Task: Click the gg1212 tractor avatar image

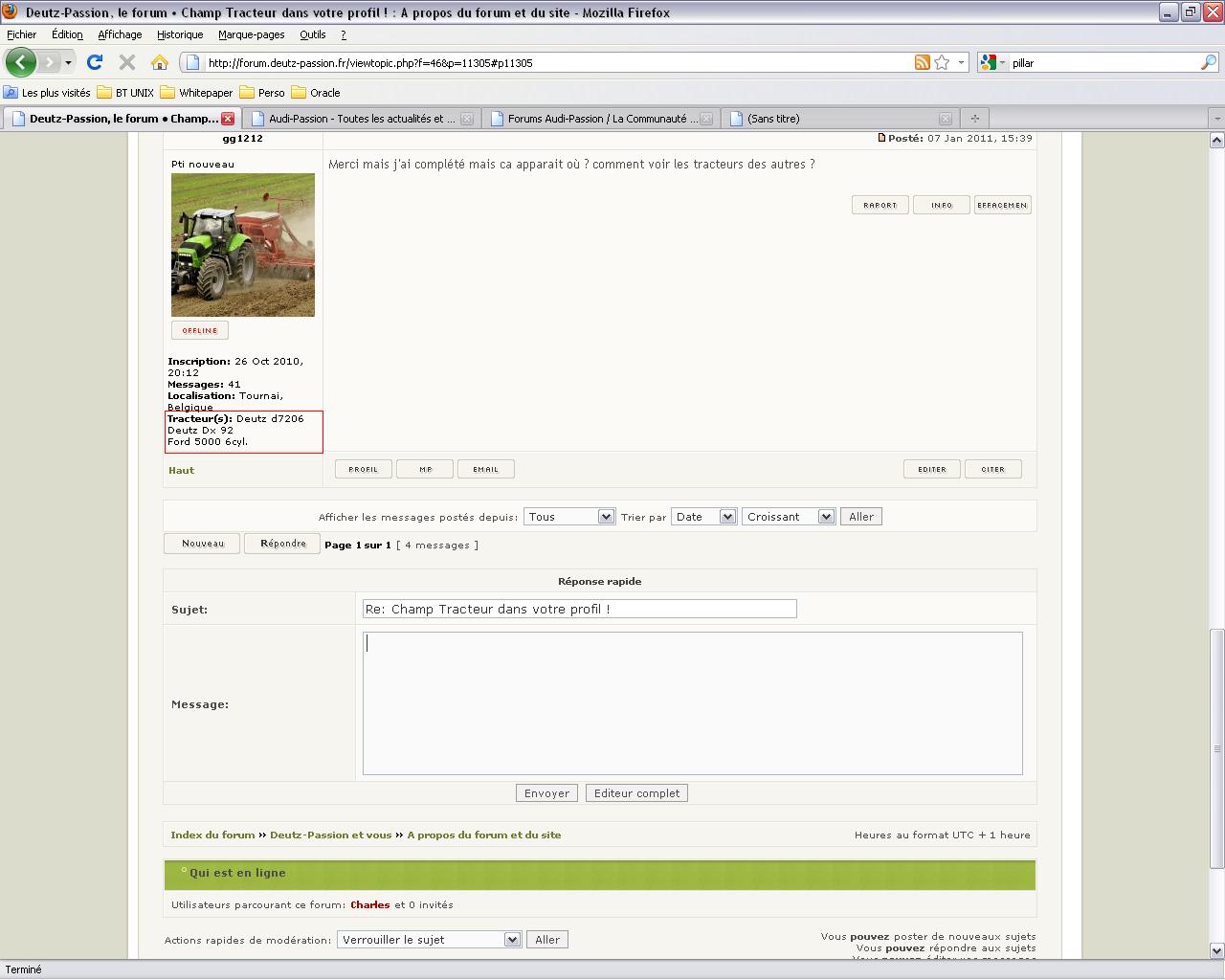Action: point(243,245)
